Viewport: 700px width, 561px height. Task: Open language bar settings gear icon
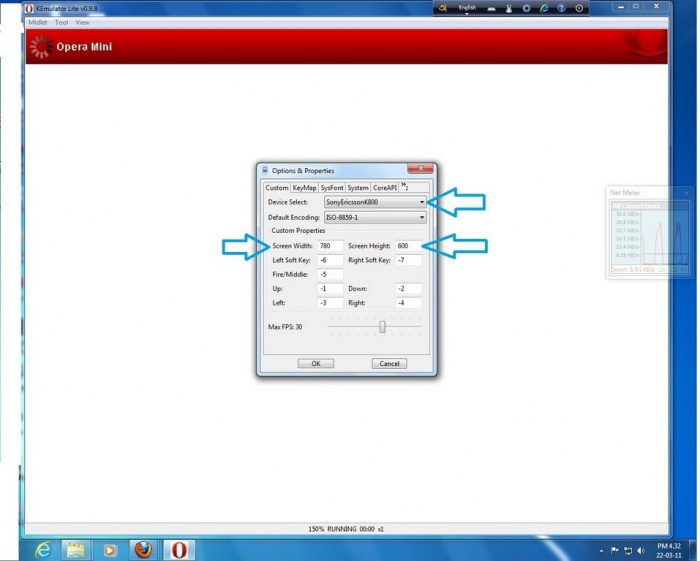point(526,8)
